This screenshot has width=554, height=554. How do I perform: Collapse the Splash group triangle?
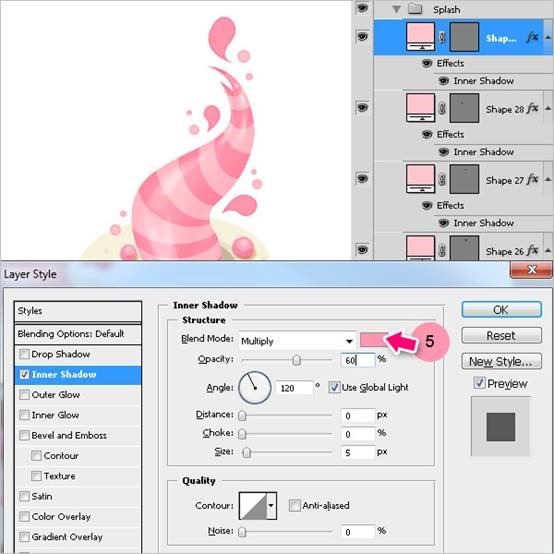point(396,9)
